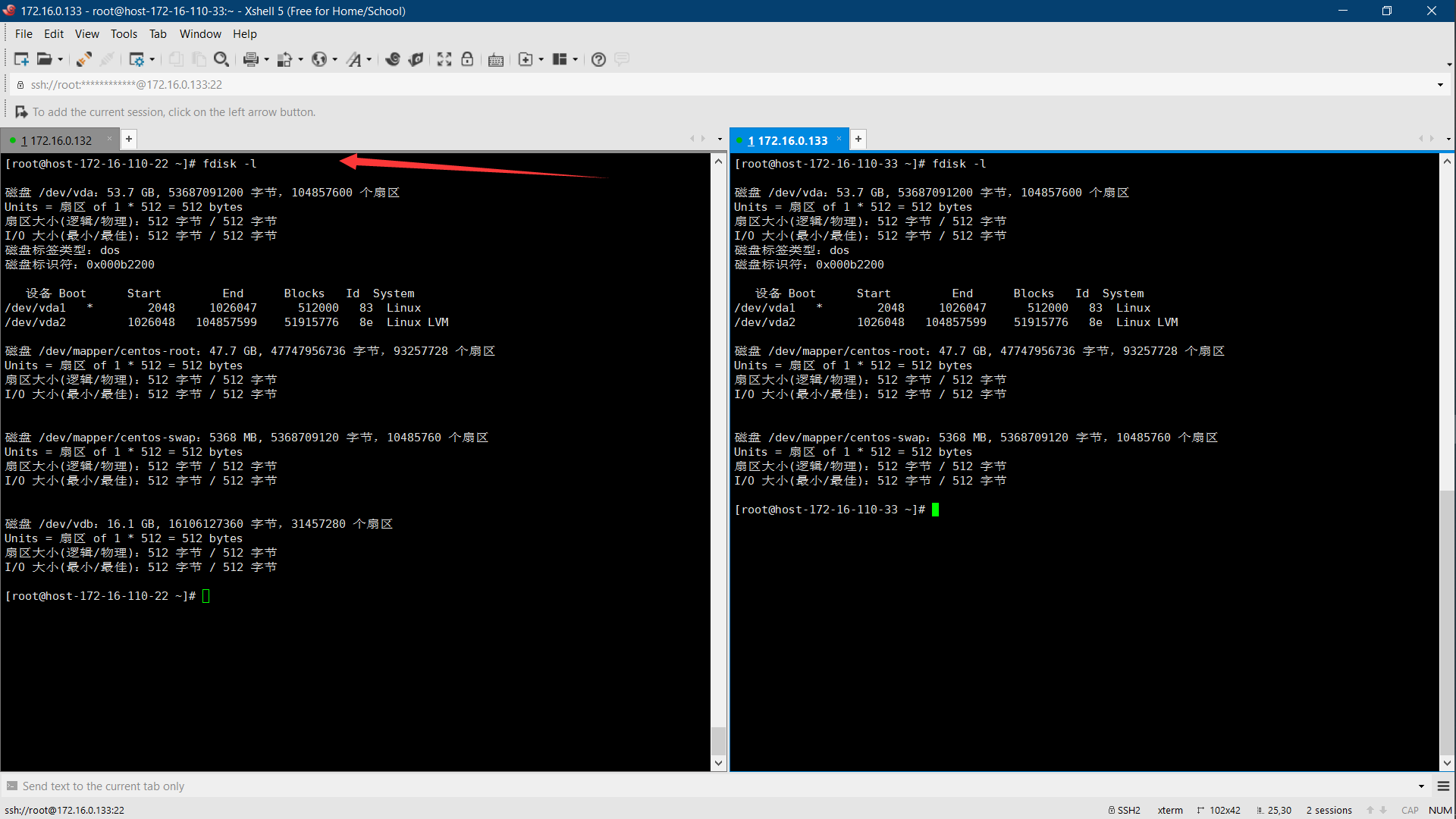Open right pane tab list dropdown
This screenshot has width=1456, height=819.
[1448, 140]
